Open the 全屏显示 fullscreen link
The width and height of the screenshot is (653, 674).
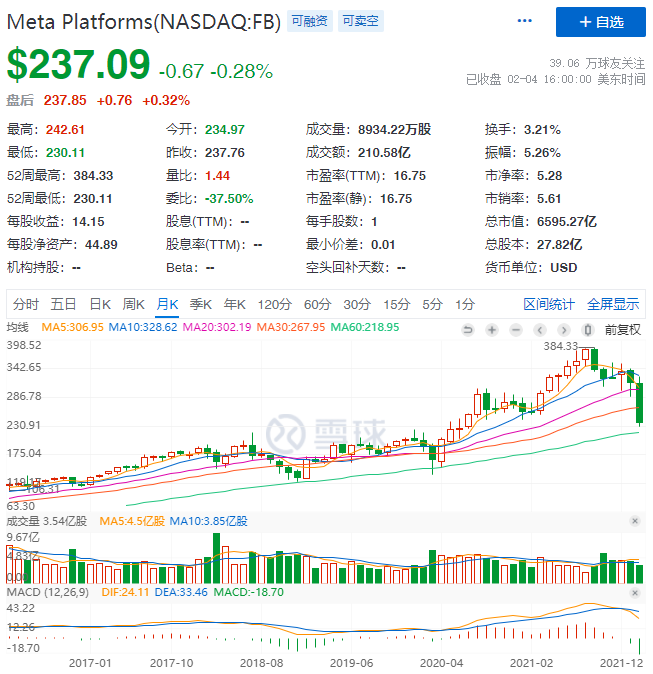click(613, 304)
